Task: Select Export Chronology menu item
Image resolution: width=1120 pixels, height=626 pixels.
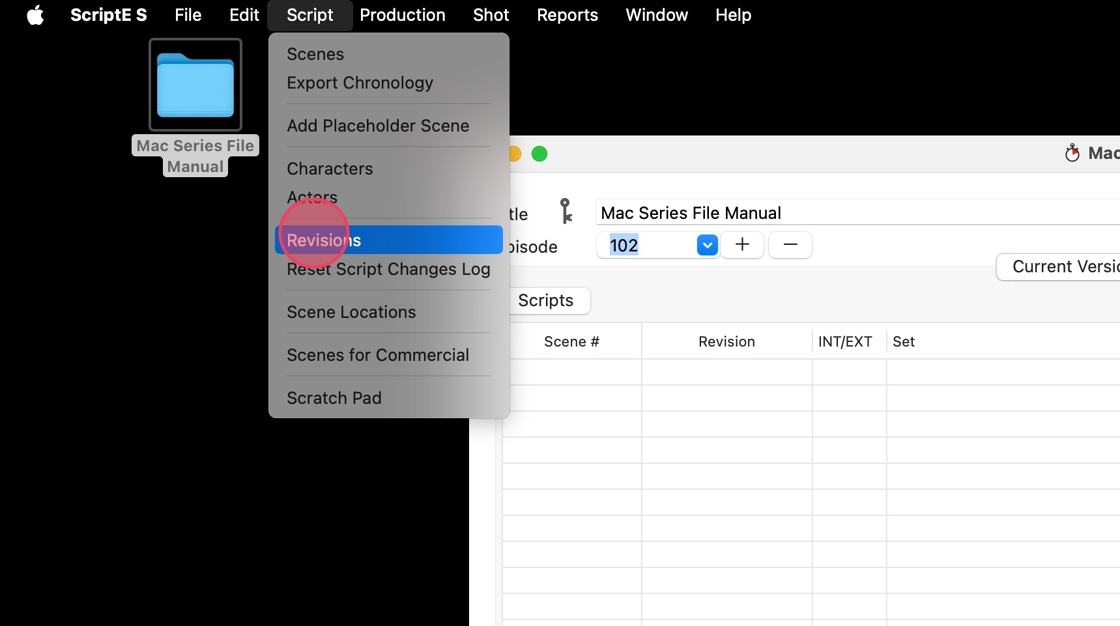Action: pos(389,83)
